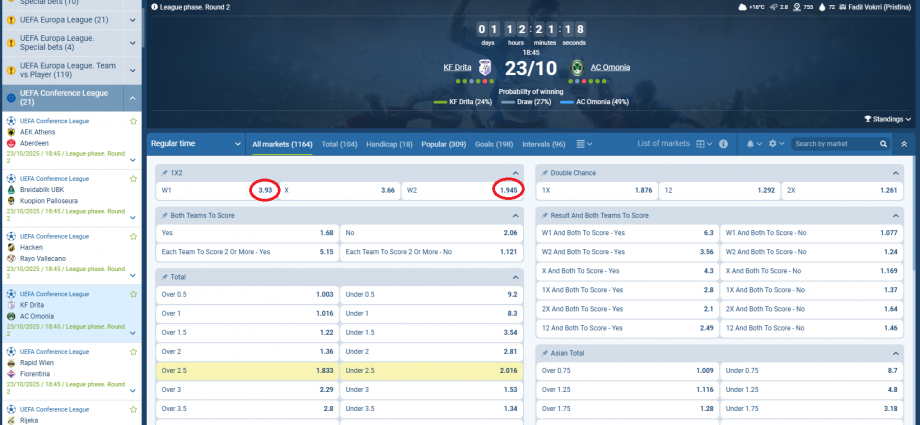Open the KF Drita team link
Image resolution: width=920 pixels, height=425 pixels.
pos(457,67)
